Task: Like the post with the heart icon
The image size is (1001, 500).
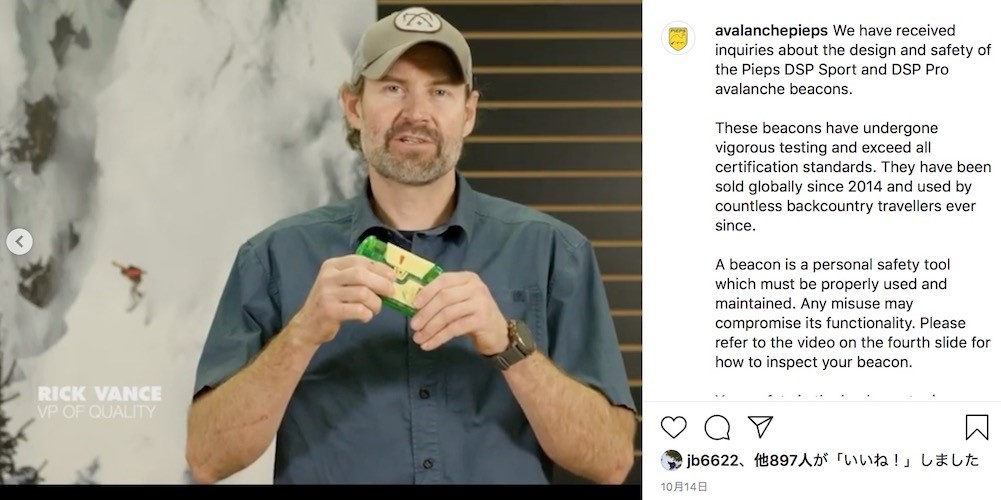Action: [674, 427]
